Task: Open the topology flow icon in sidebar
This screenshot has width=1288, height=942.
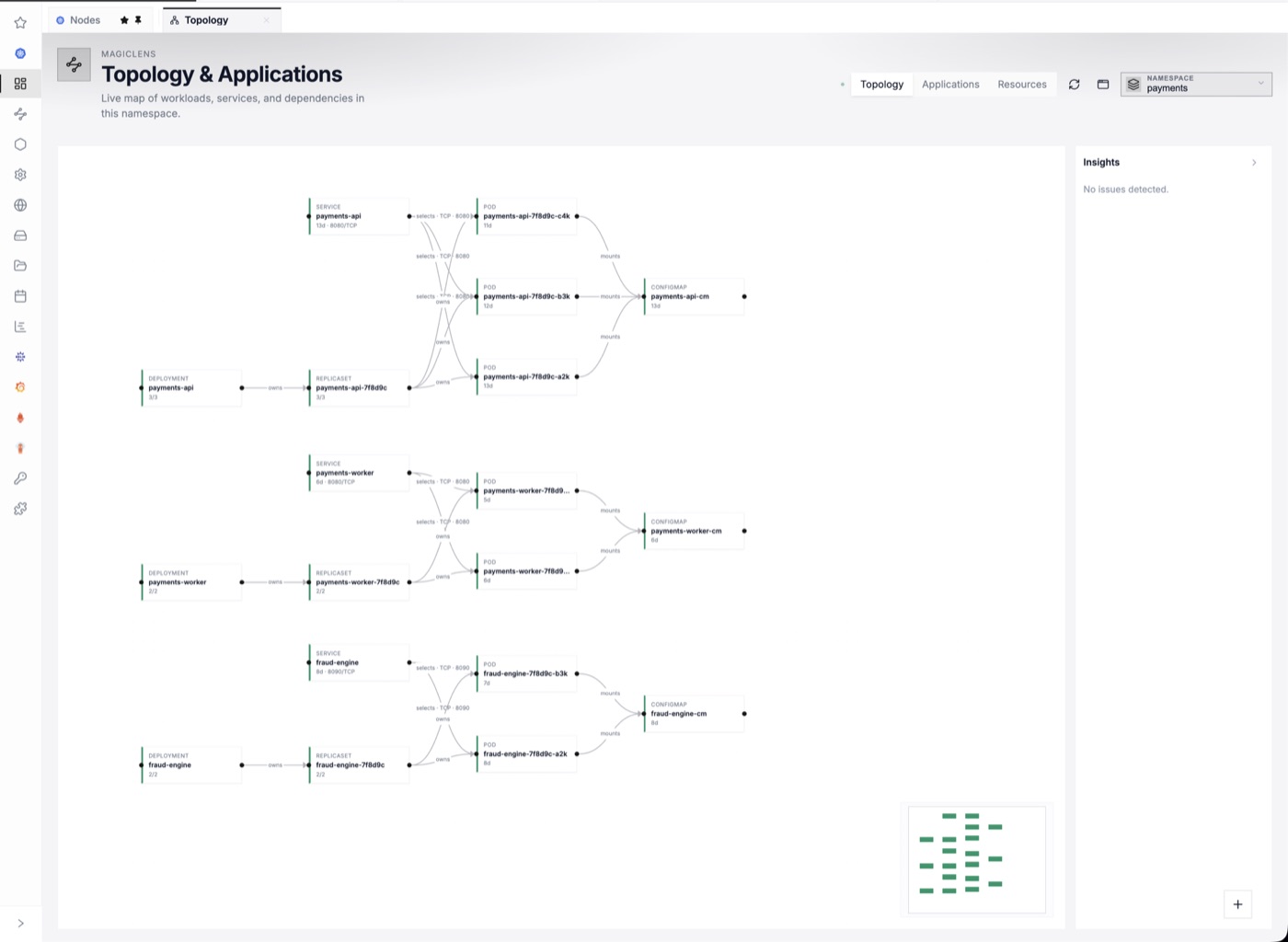Action: [20, 114]
